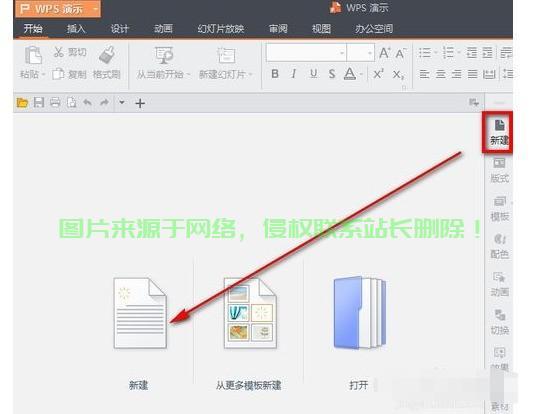Toggle bold formatting
Viewport: 541px width, 414px height.
[275, 74]
